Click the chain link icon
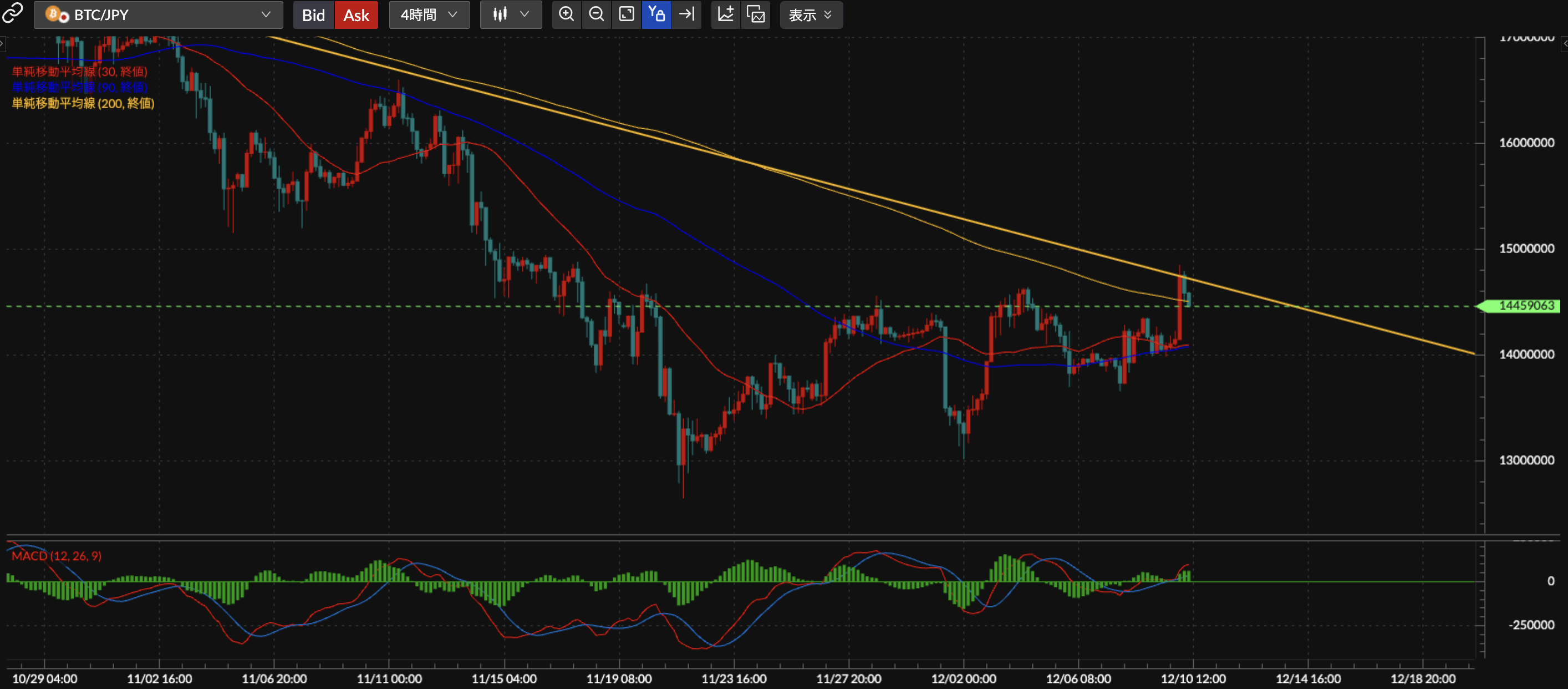 [x=12, y=13]
